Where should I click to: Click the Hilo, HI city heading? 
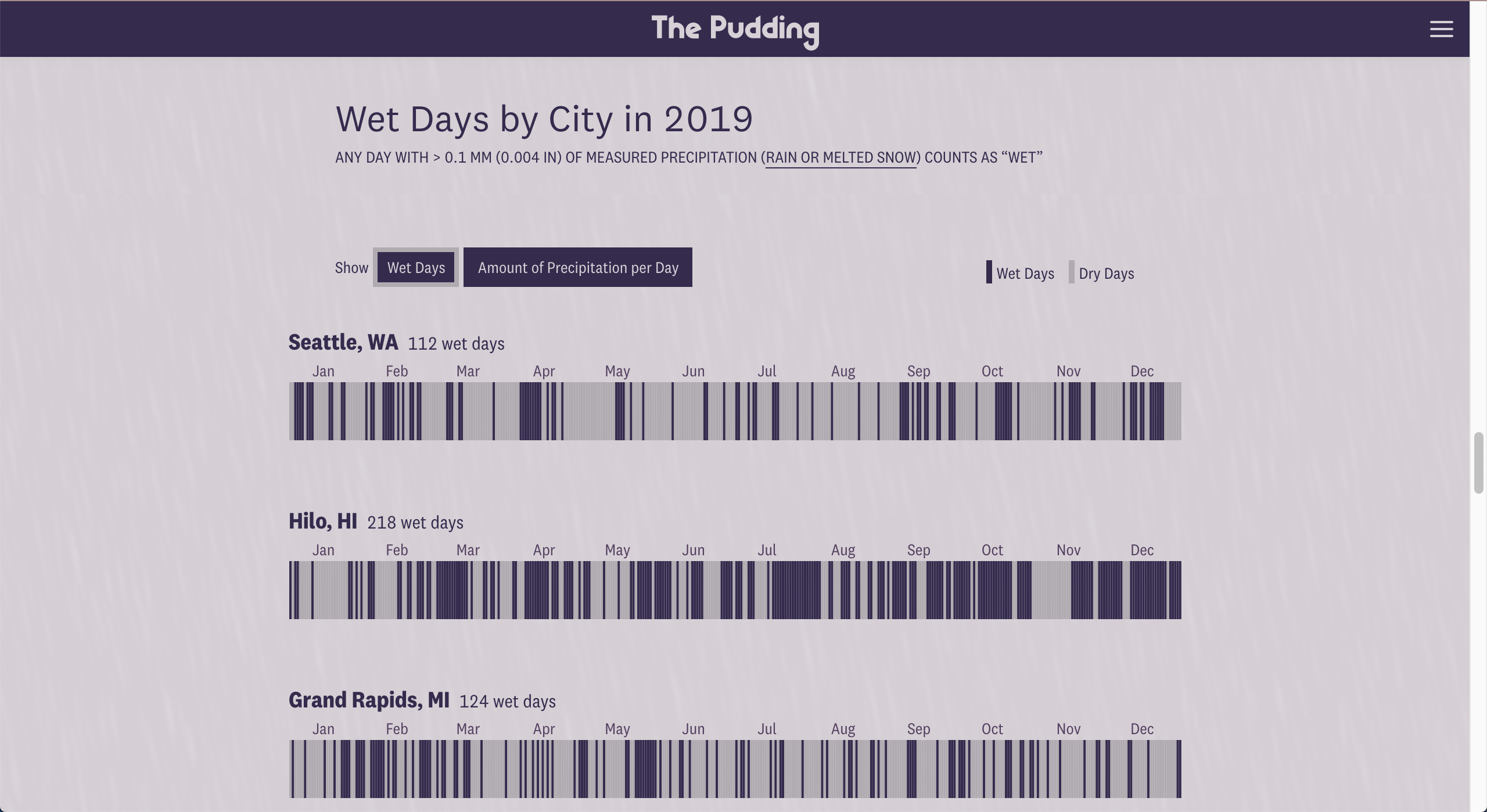(x=323, y=521)
